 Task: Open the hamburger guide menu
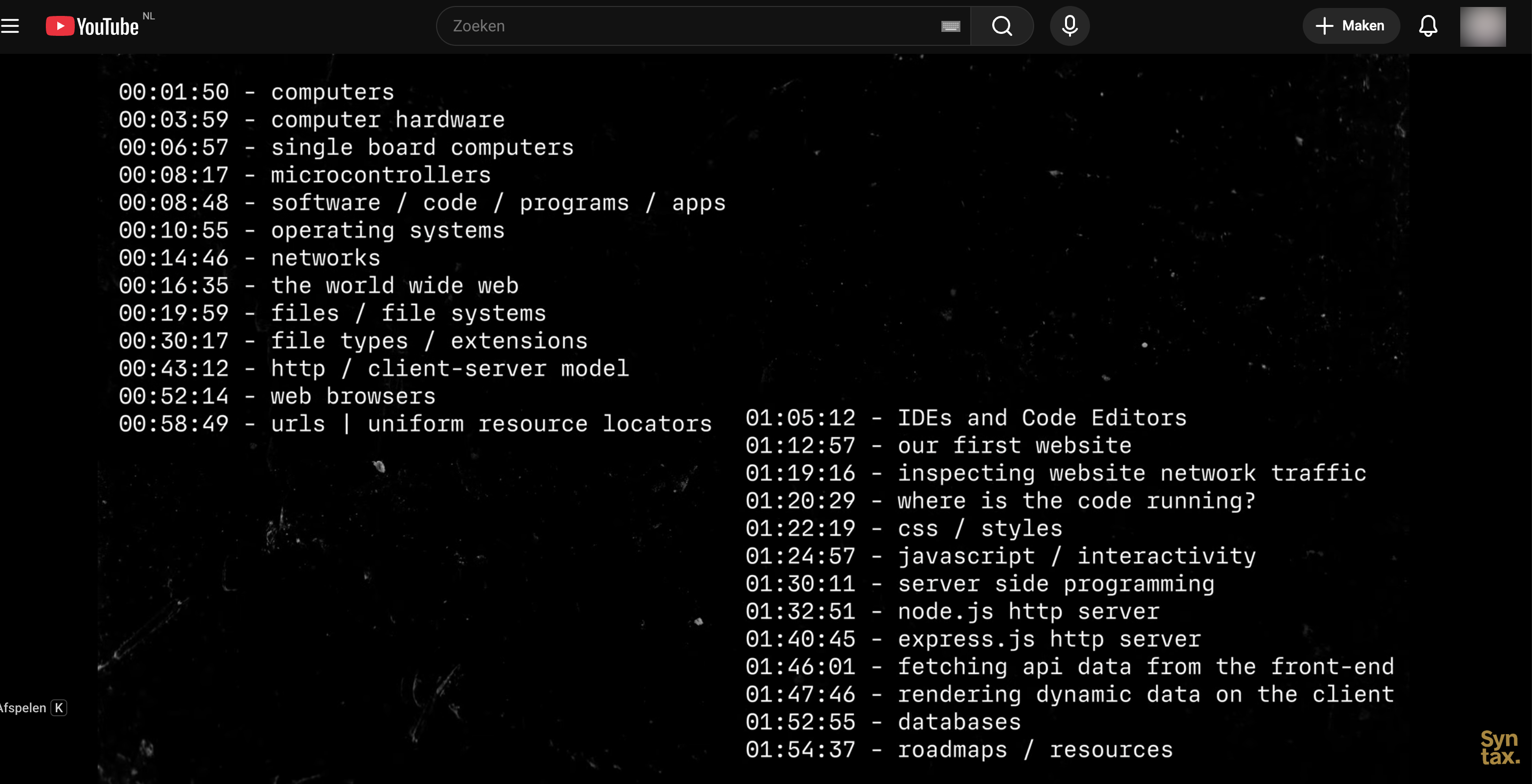10,26
